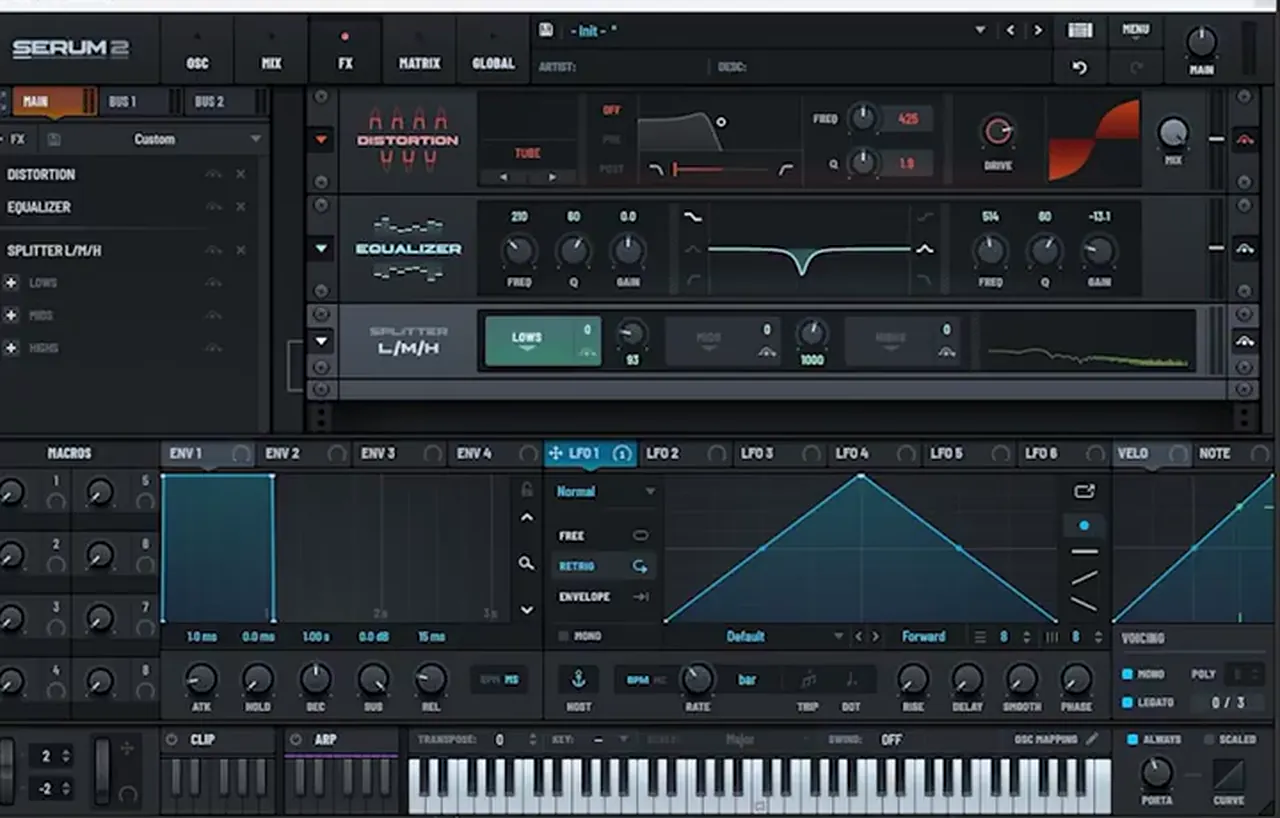Enable the ALWAYS portamento checkbox
This screenshot has width=1280, height=818.
(x=1133, y=739)
